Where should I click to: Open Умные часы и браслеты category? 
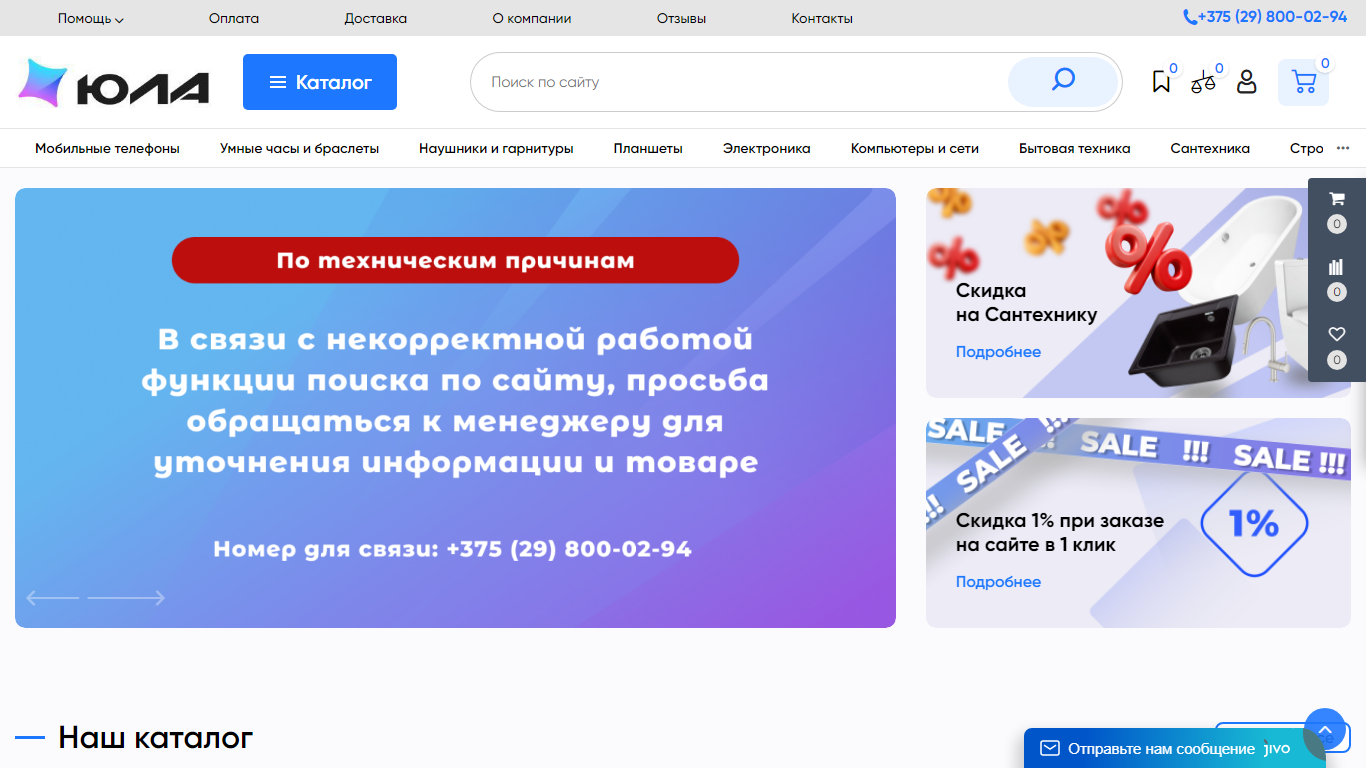point(299,148)
